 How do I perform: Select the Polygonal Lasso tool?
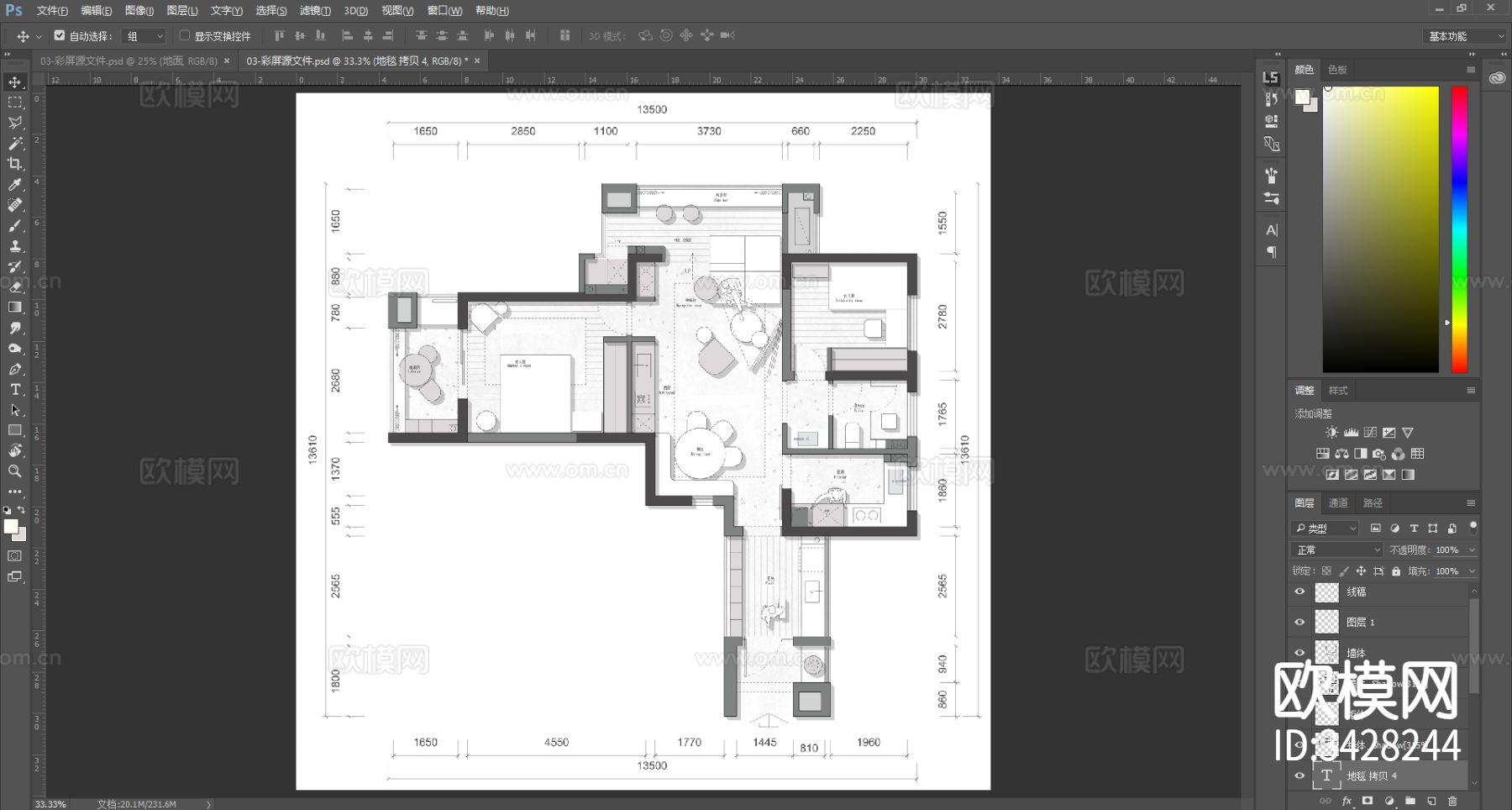pyautogui.click(x=15, y=123)
